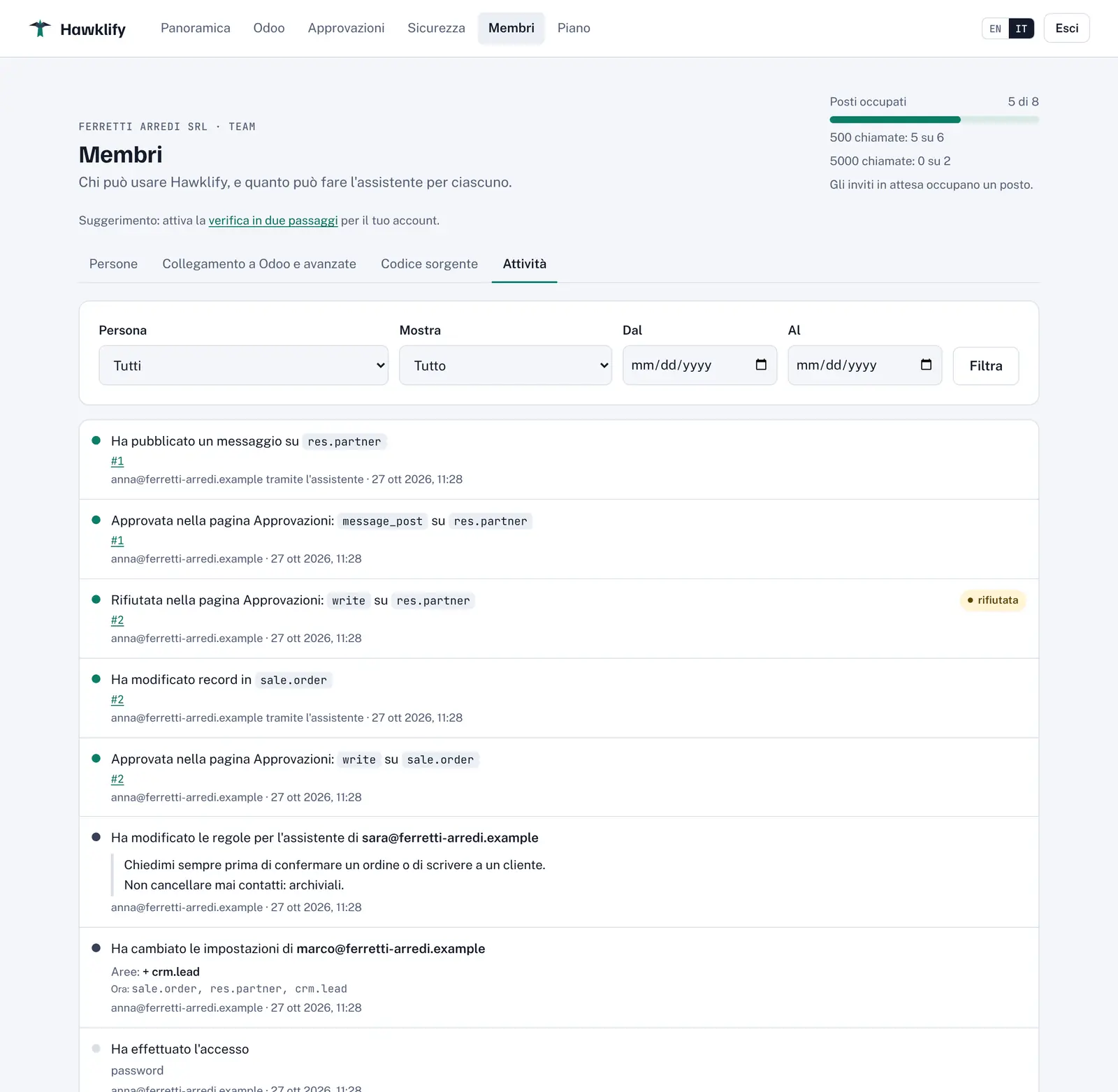Open the calendar picker in Al field
Screen dimensions: 1118x1092
click(926, 365)
